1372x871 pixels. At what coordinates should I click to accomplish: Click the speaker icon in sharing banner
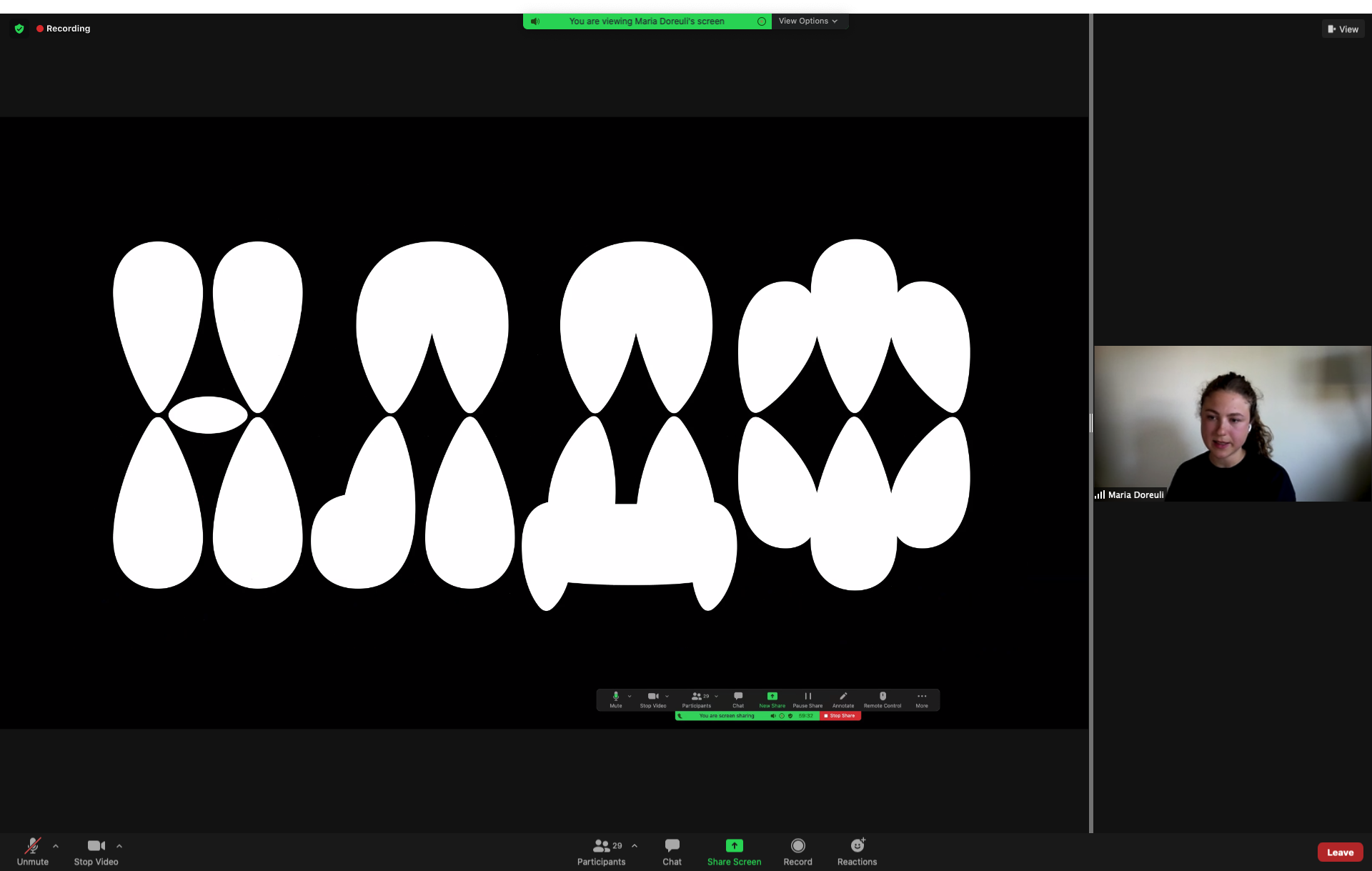tap(535, 21)
